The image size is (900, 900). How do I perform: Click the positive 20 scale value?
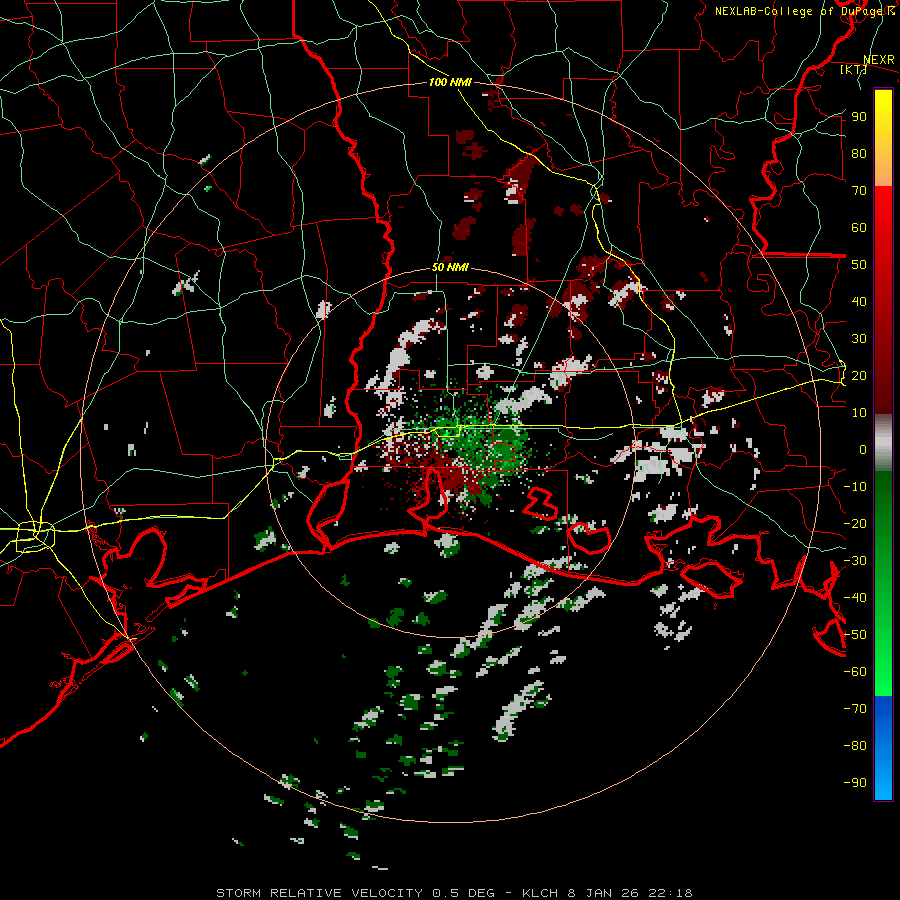(x=859, y=375)
